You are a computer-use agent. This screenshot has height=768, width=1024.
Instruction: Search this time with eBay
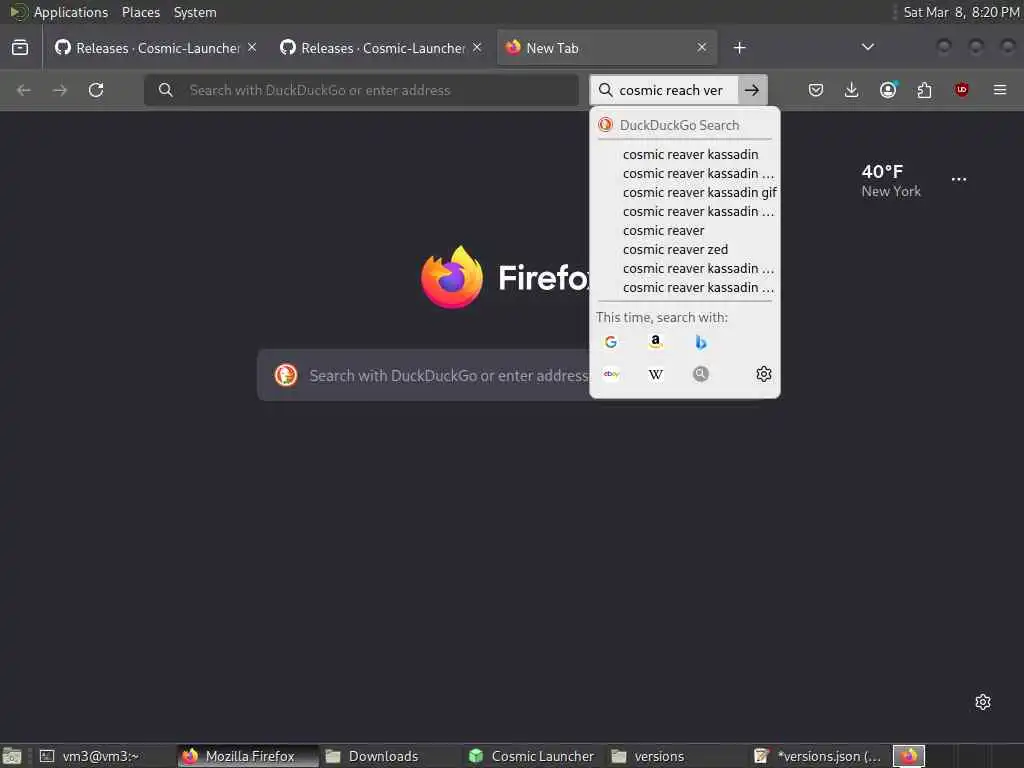[x=611, y=374]
